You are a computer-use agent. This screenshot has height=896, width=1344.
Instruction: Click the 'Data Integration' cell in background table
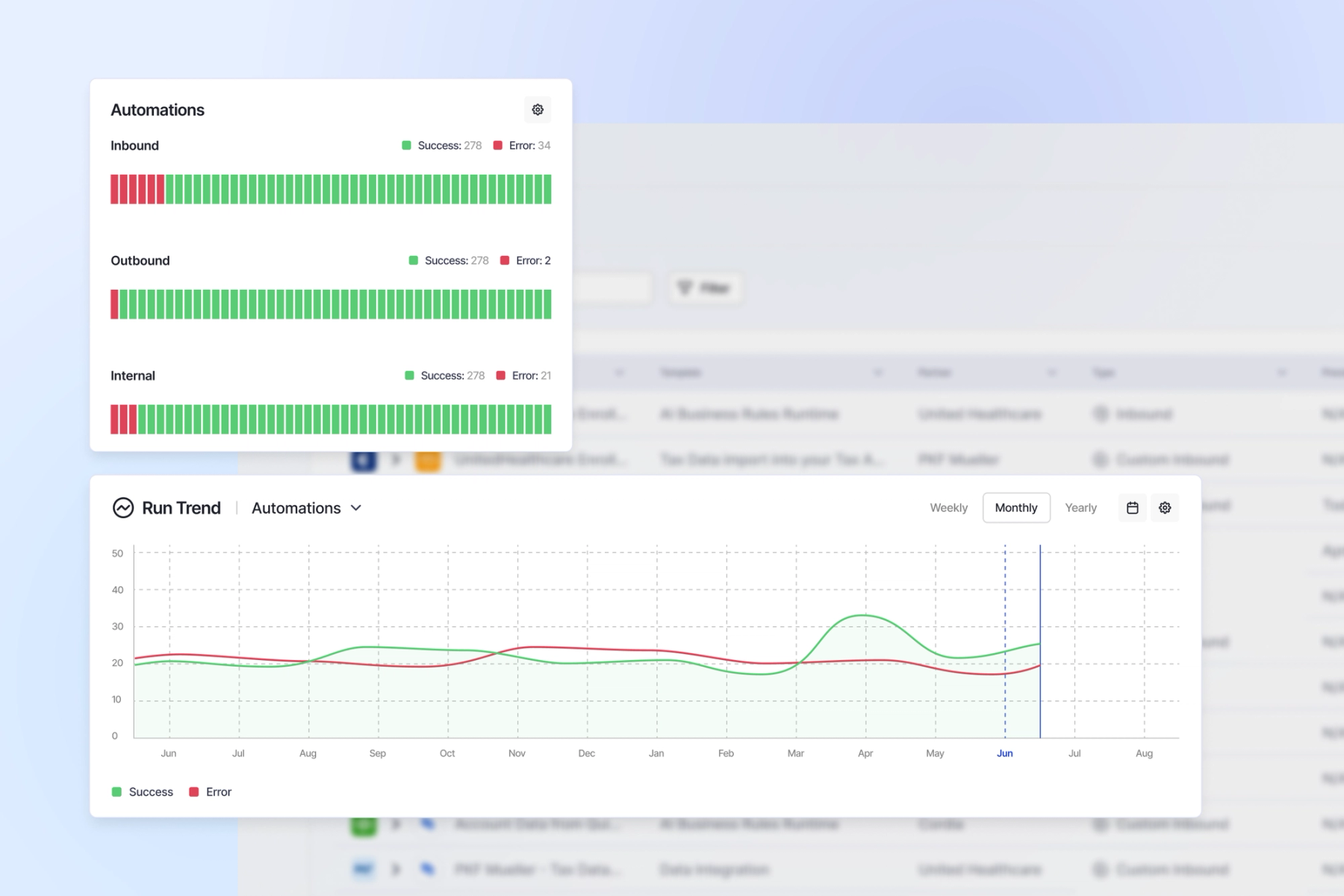(x=715, y=870)
